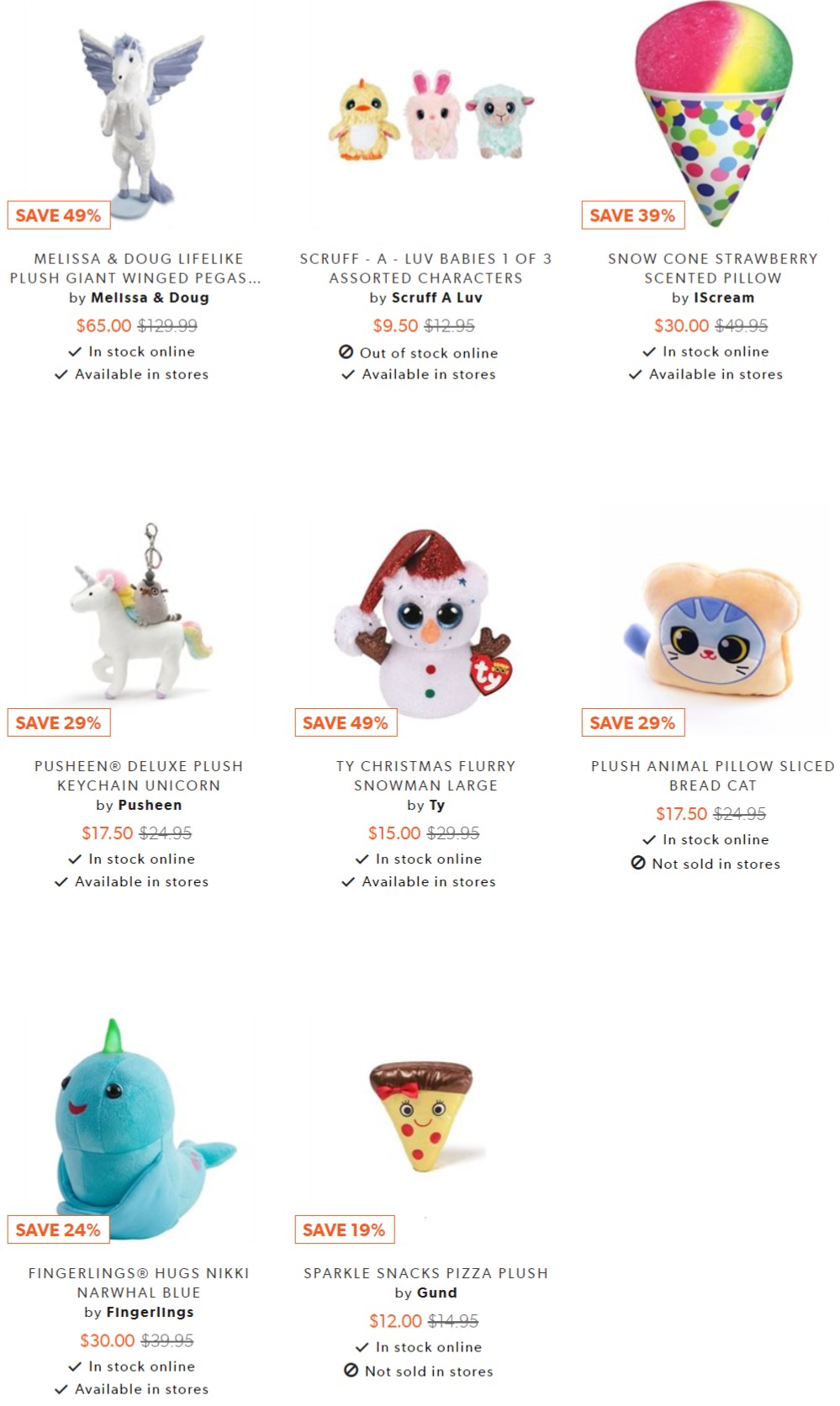This screenshot has width=840, height=1406.
Task: Click the out of stock icon for Scruff-A-Luv
Action: coord(346,351)
